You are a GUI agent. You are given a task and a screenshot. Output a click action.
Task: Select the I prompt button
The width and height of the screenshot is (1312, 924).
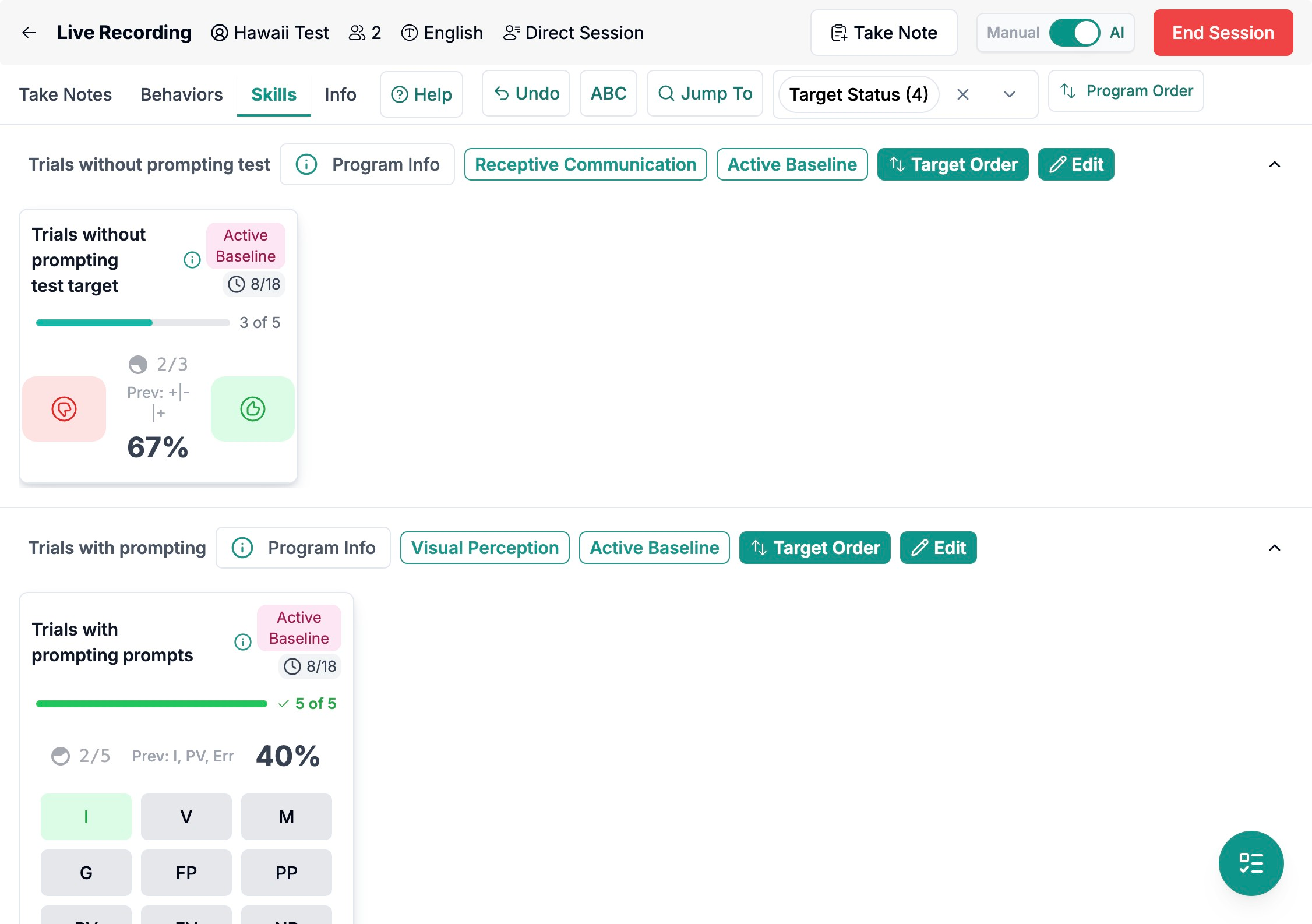[86, 817]
